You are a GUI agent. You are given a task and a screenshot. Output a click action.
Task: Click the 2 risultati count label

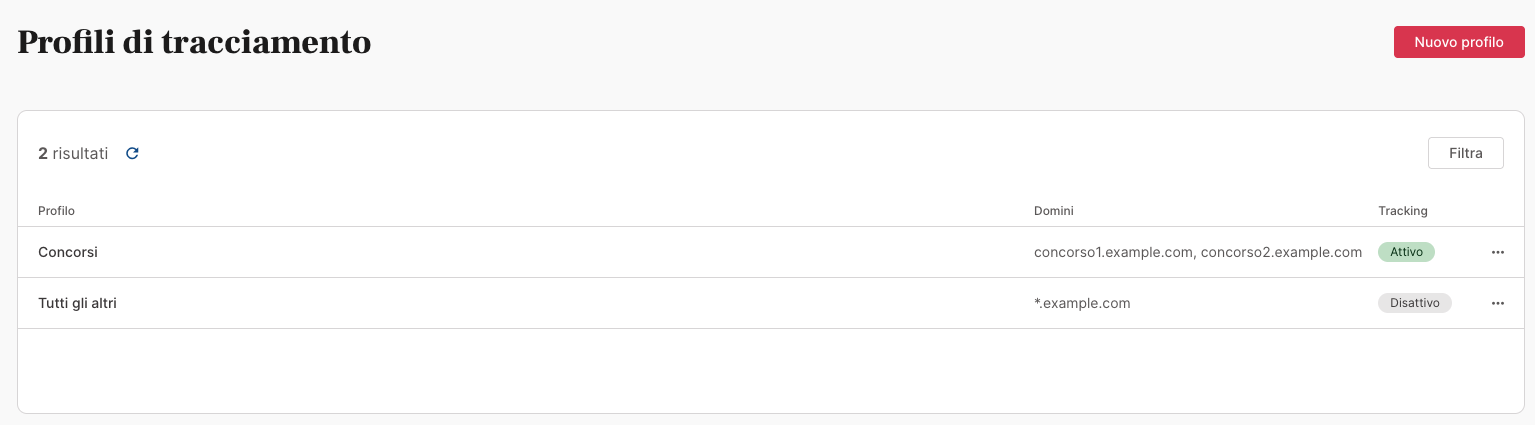click(x=73, y=154)
